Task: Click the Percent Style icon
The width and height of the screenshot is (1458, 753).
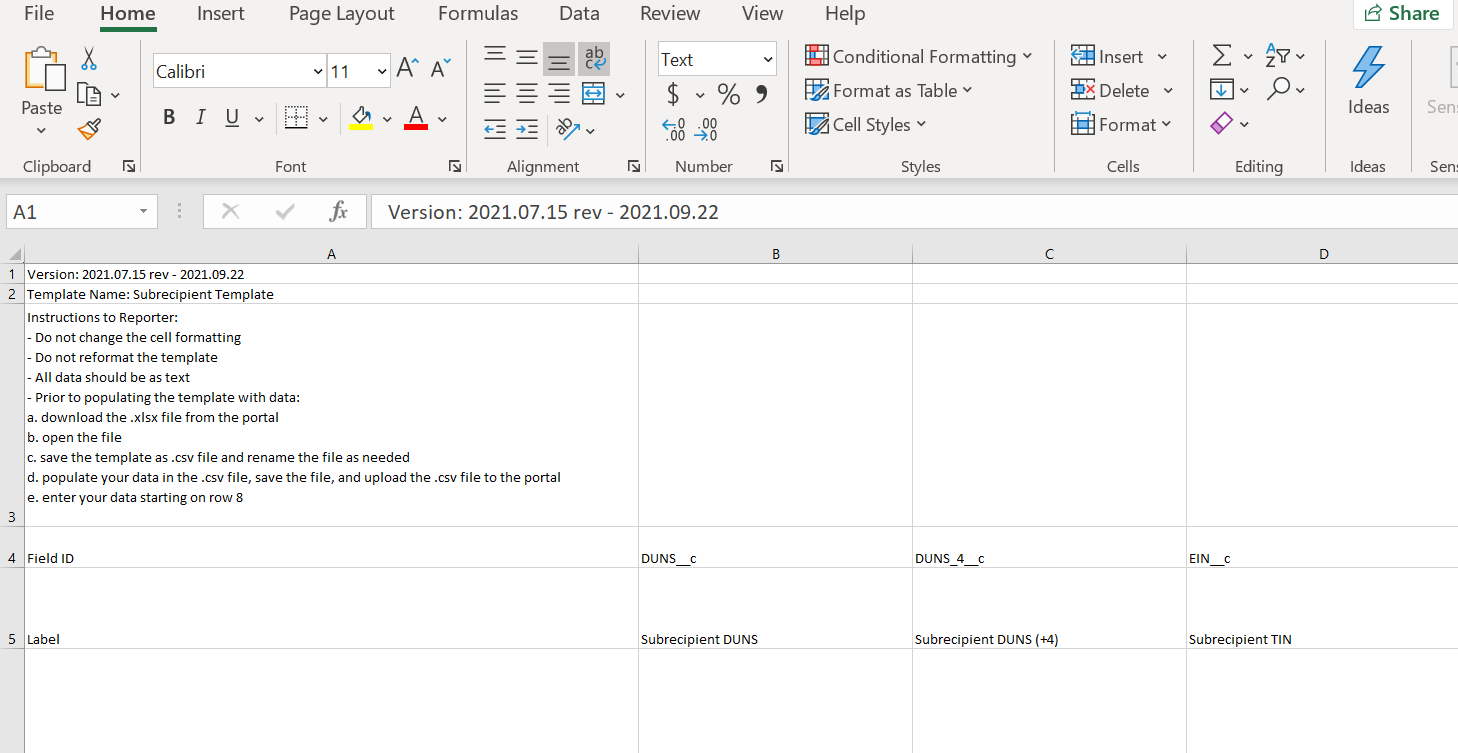Action: tap(729, 95)
